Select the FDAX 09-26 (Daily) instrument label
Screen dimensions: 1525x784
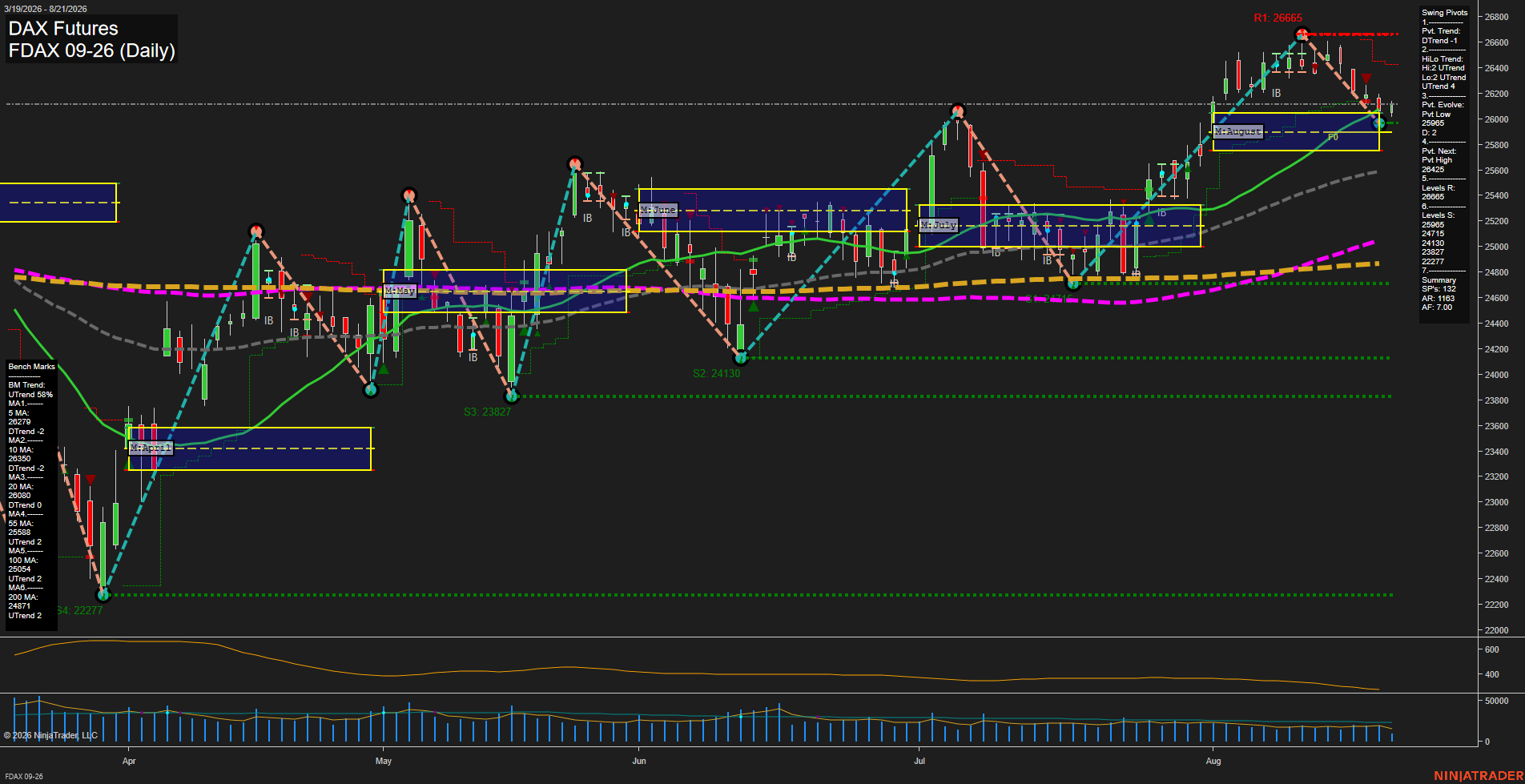click(91, 50)
